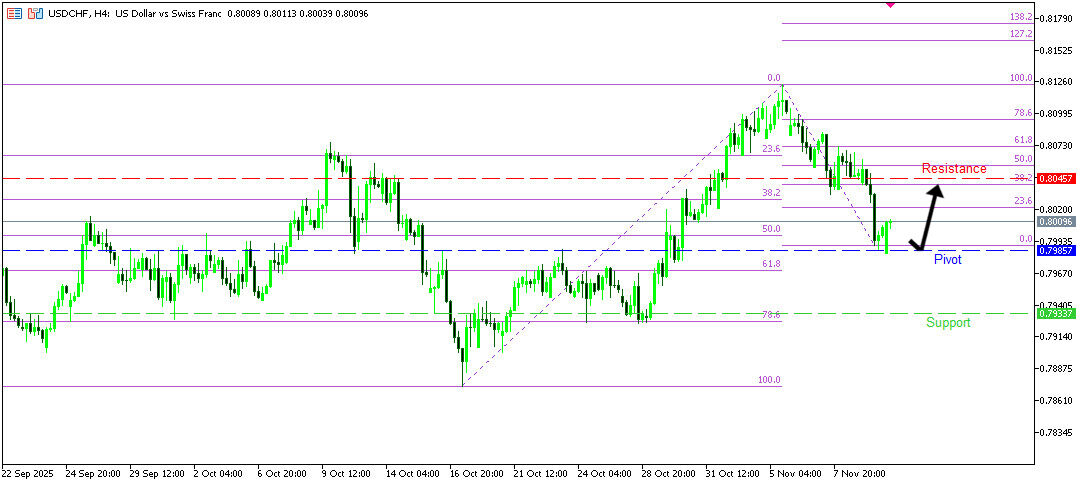This screenshot has height=485, width=1087.
Task: Click the 127.2 Fibonacci extension label
Action: click(x=1020, y=34)
